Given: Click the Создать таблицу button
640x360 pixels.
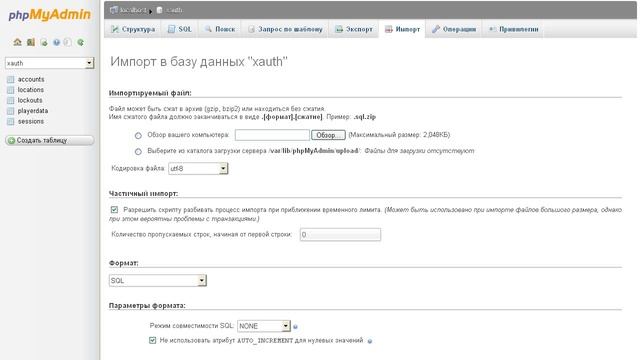Looking at the screenshot, I should tap(50, 140).
